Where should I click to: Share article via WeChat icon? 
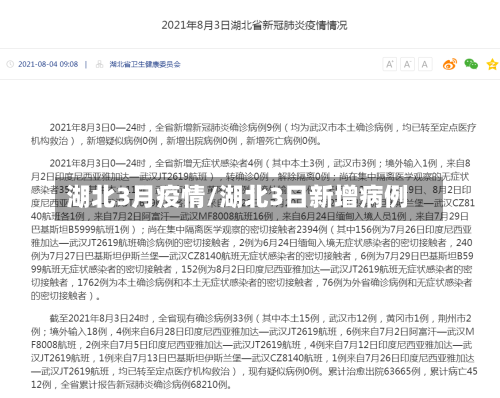(471, 64)
